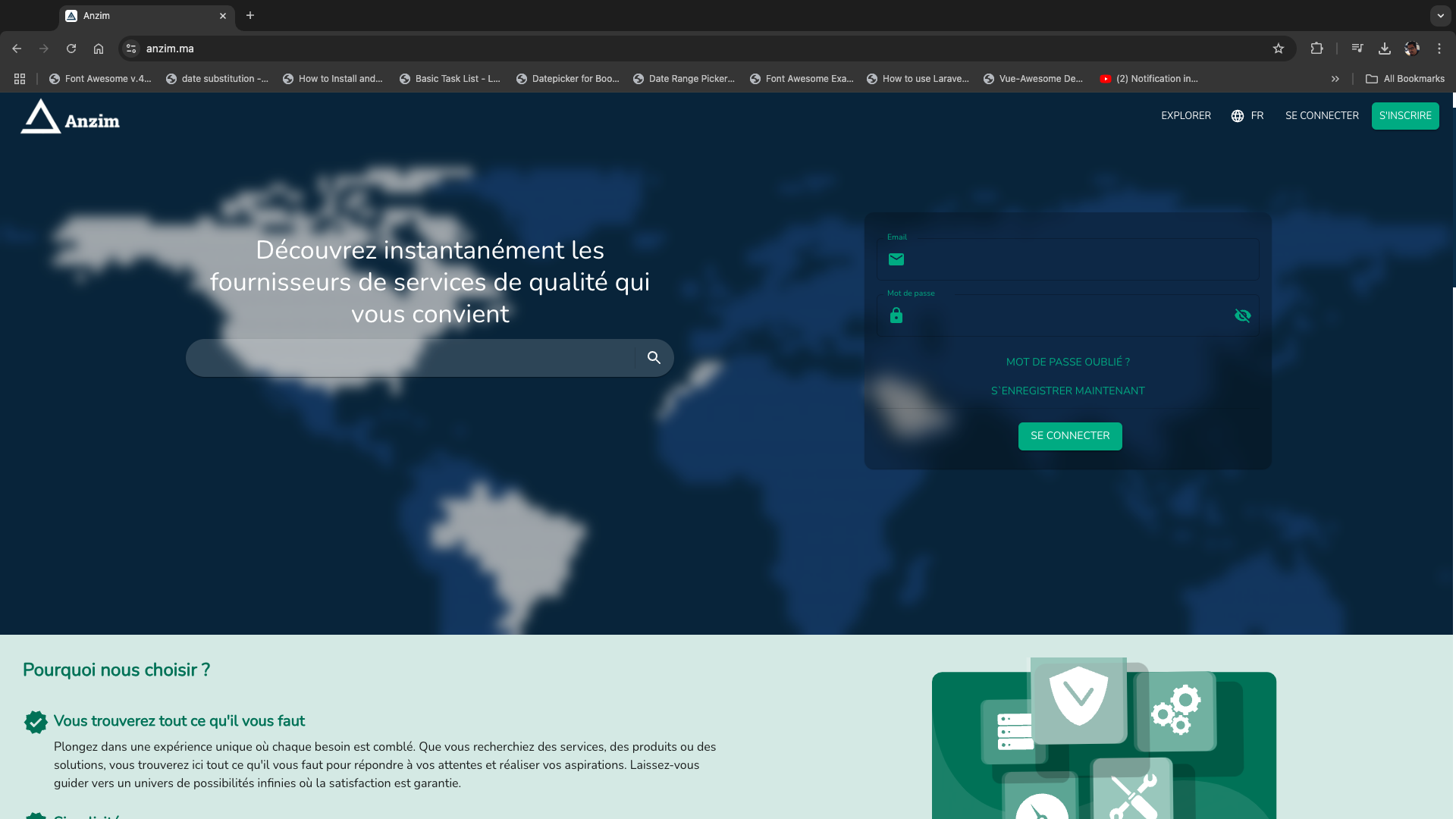Click the magnifier icon to search
Screen dimensions: 1456x819
(x=653, y=357)
